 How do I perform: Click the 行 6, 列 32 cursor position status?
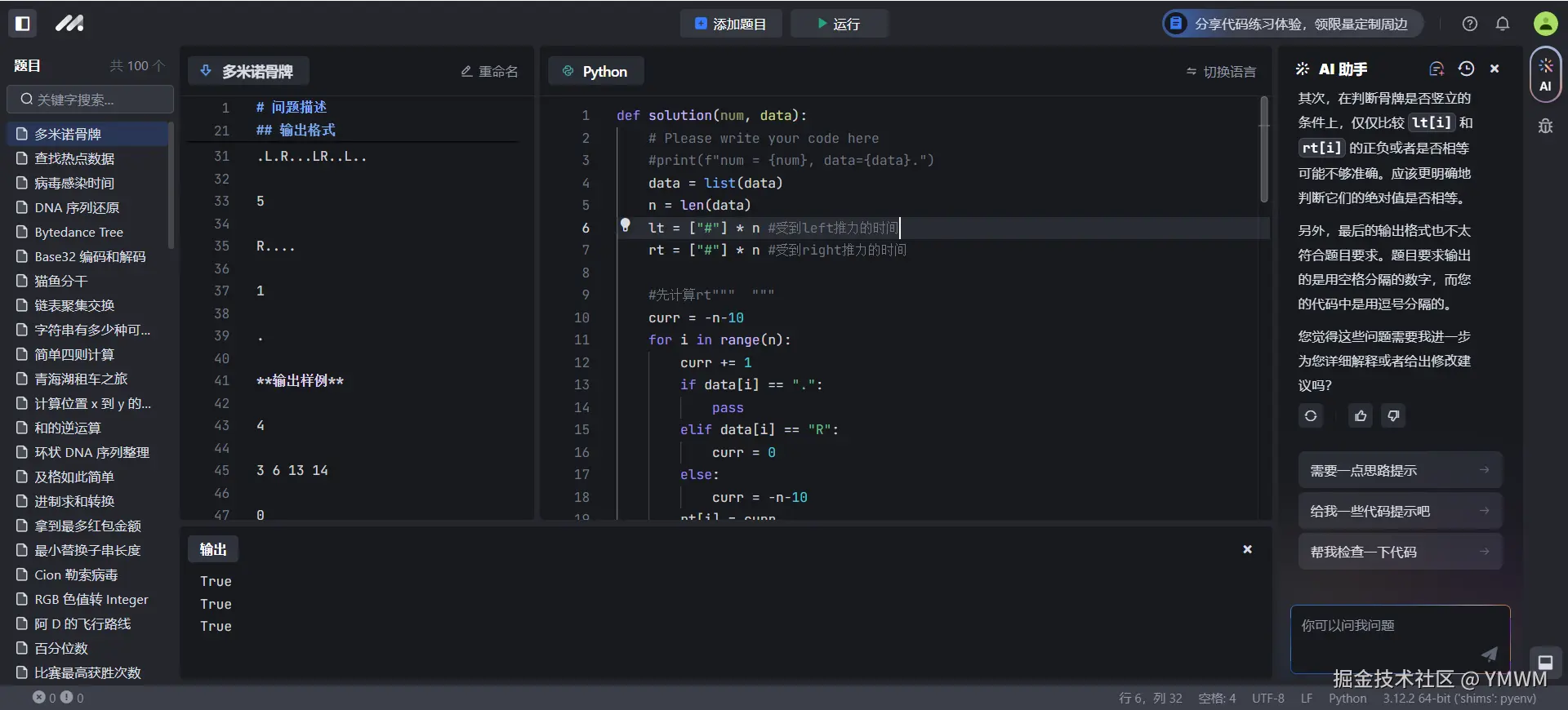1150,699
